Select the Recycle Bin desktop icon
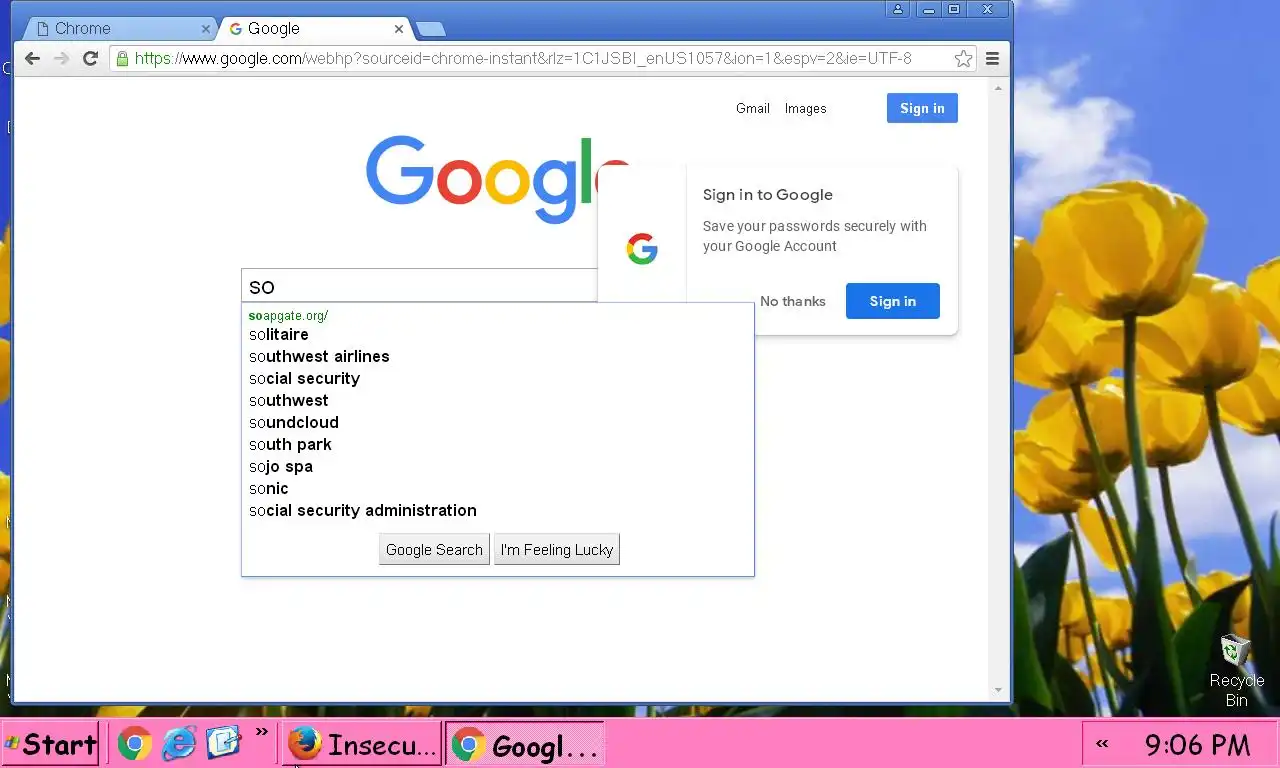 coord(1237,670)
